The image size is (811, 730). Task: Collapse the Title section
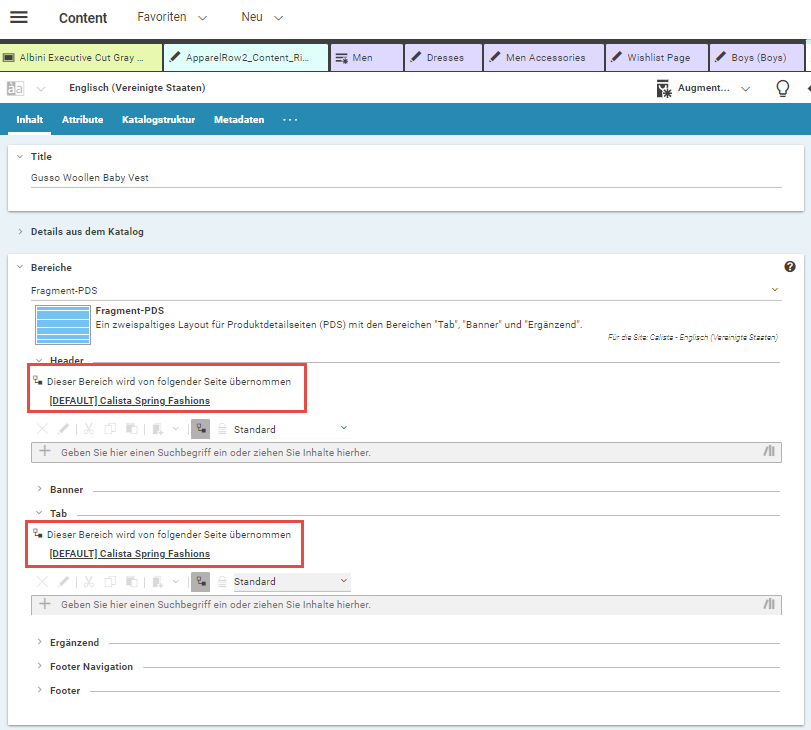tap(20, 156)
